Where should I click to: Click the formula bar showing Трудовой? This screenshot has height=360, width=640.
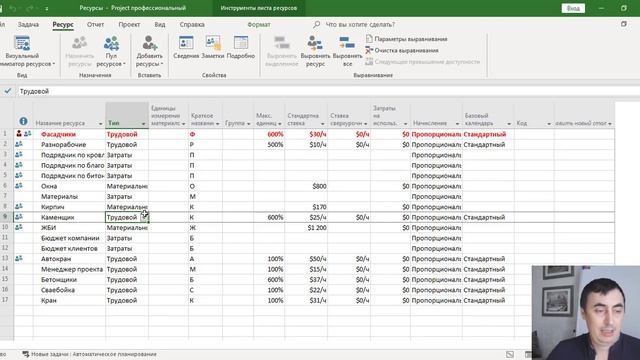click(x=329, y=91)
